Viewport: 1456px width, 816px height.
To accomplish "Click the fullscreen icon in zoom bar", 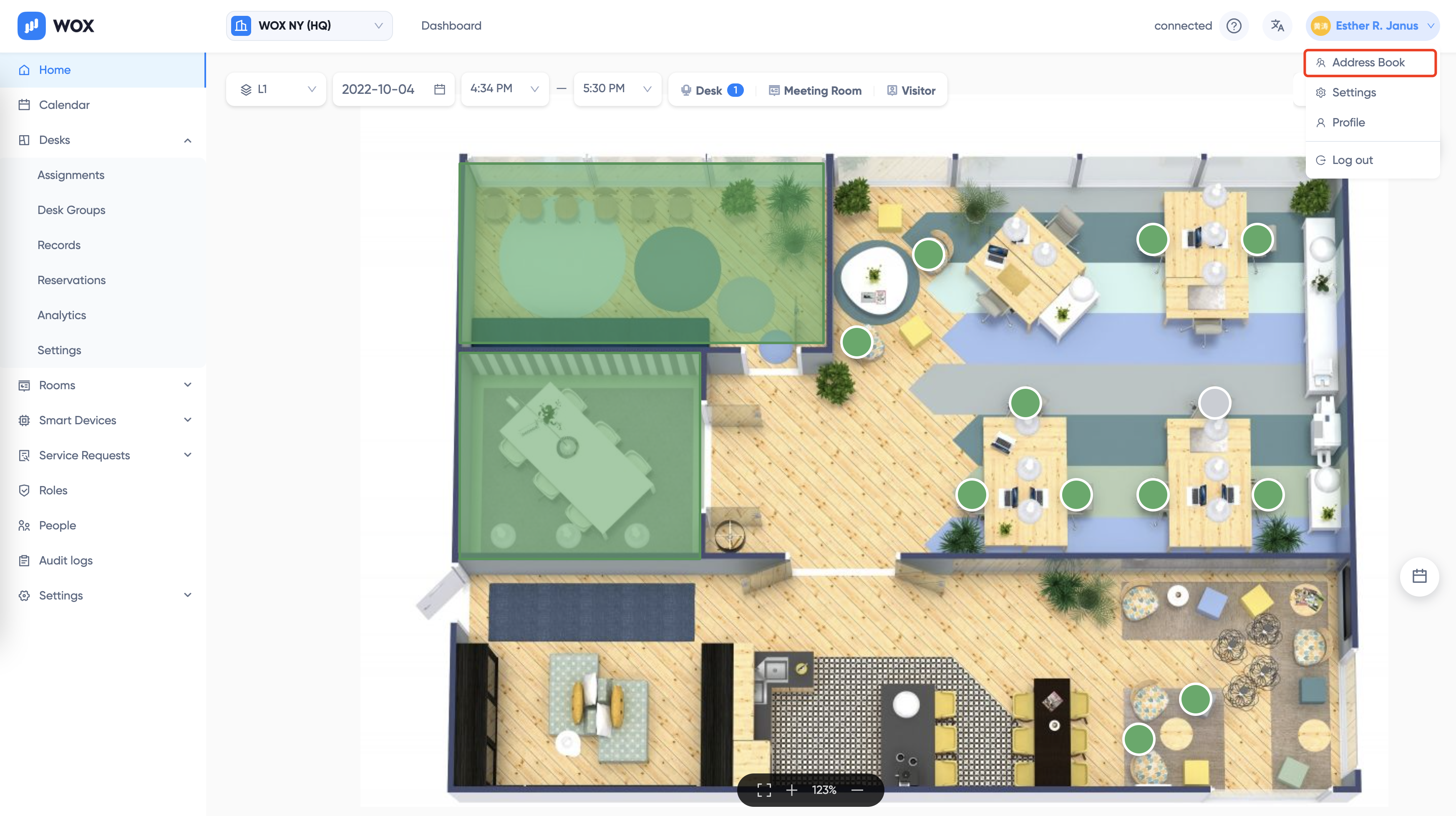I will pos(764,790).
